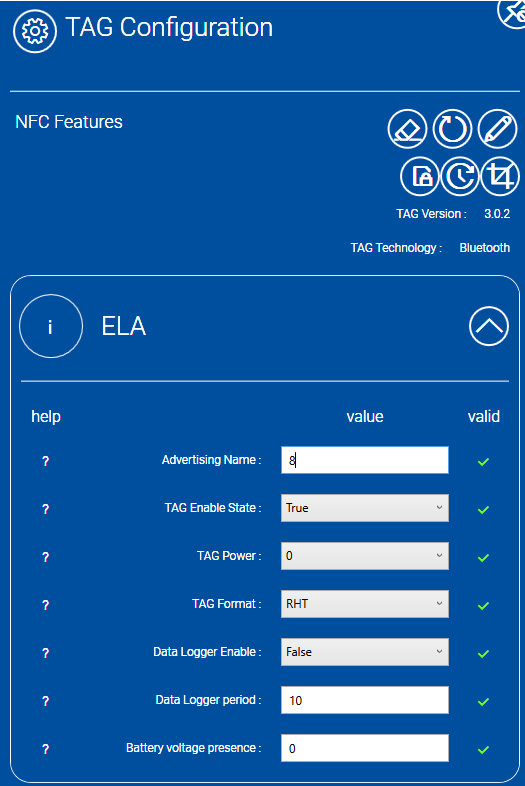Viewport: 525px width, 786px height.
Task: Click the help question mark for TAG Power
Action: [x=46, y=557]
